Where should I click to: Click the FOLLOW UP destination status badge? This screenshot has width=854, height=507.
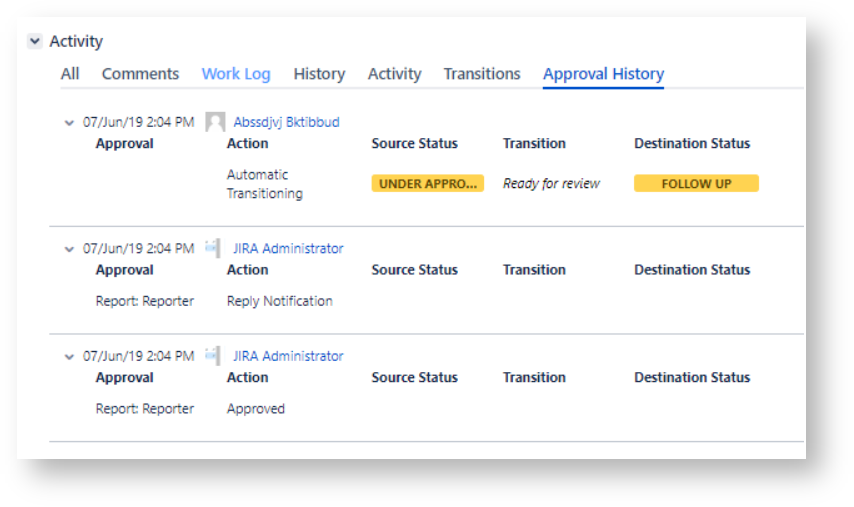pyautogui.click(x=696, y=184)
